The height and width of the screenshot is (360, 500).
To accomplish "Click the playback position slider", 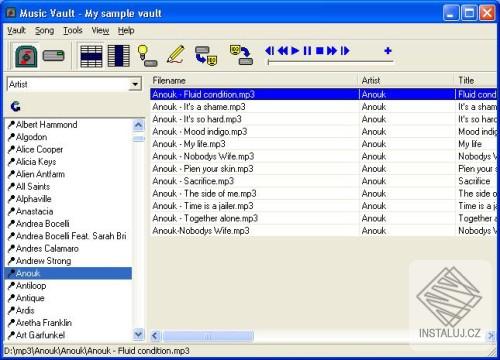I will pyautogui.click(x=330, y=61).
